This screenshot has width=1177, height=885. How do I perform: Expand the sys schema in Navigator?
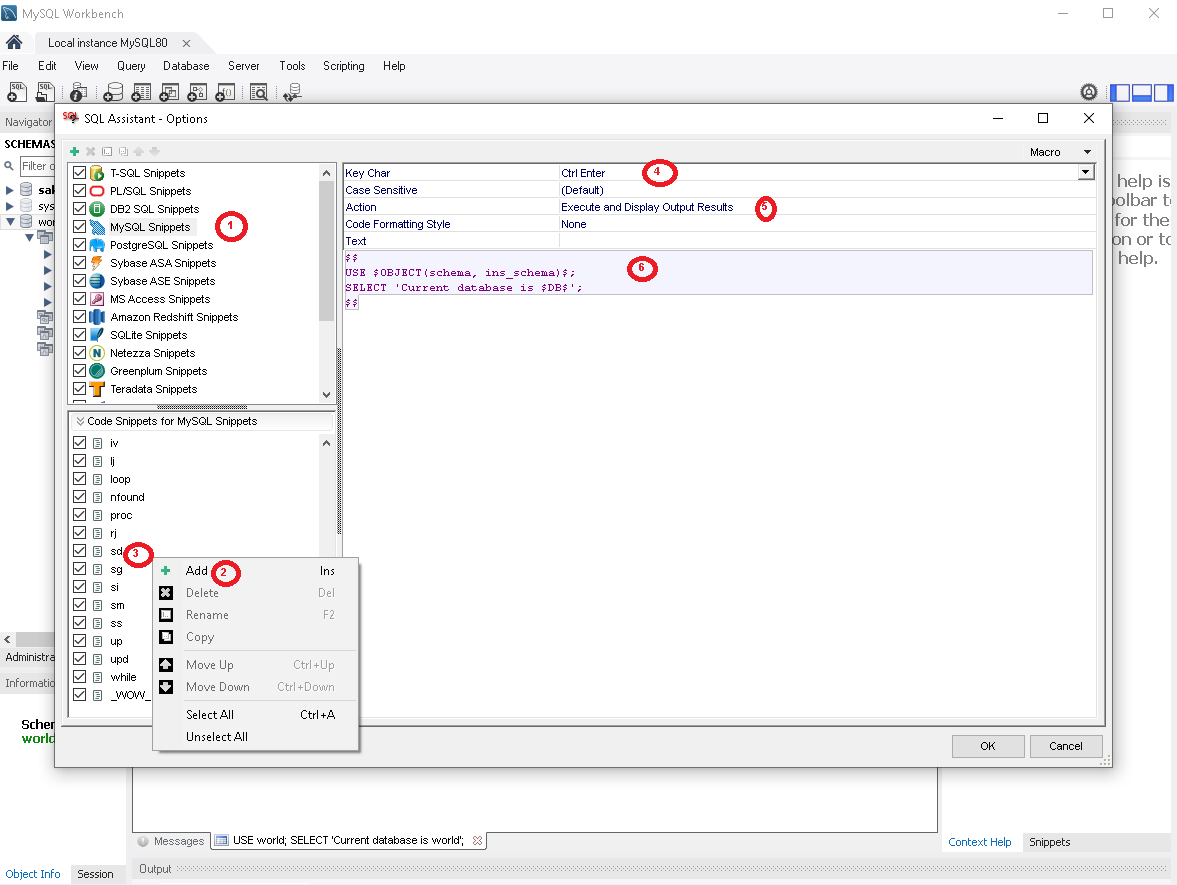[x=10, y=206]
